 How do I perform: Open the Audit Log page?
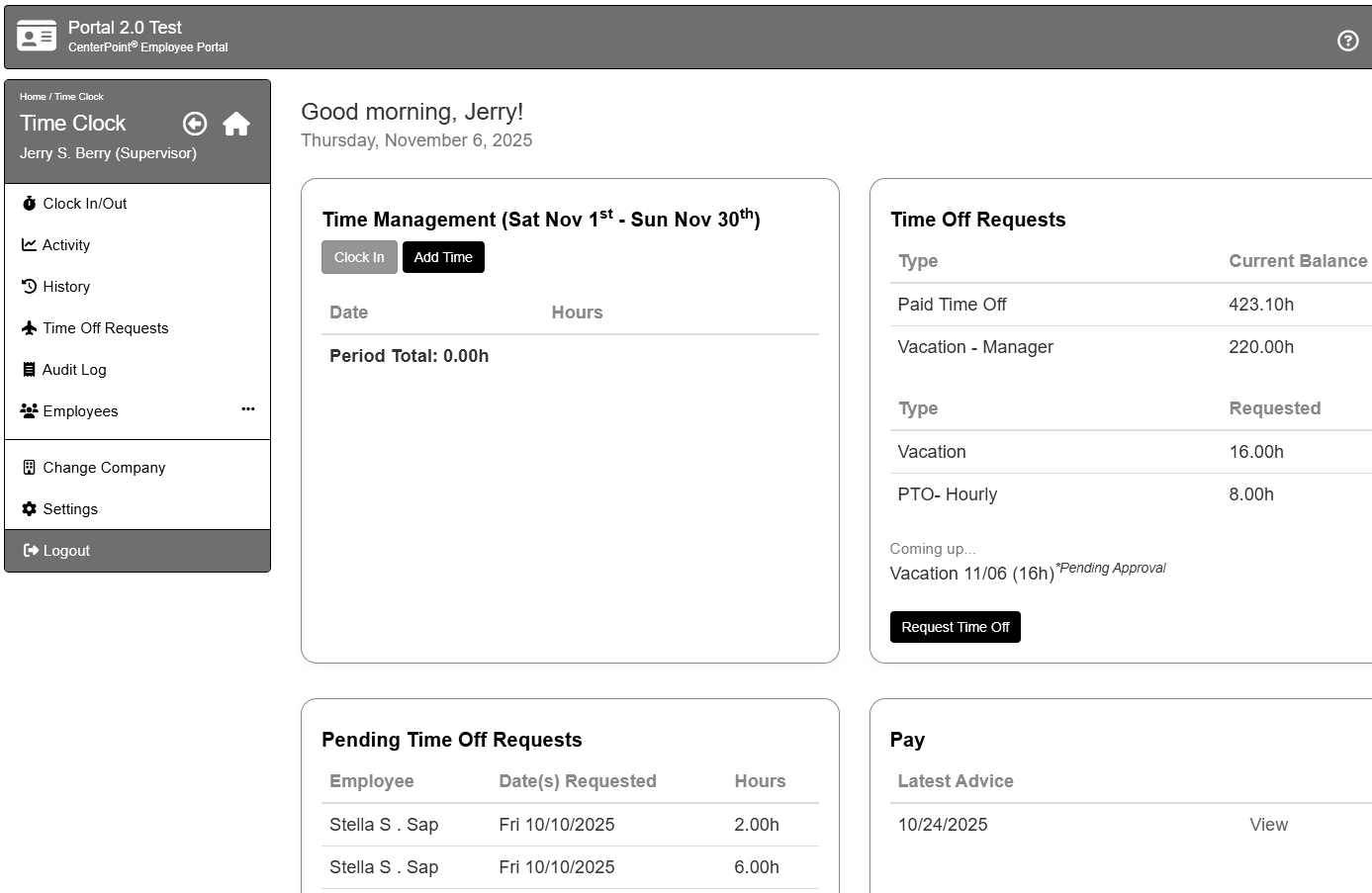click(x=74, y=370)
